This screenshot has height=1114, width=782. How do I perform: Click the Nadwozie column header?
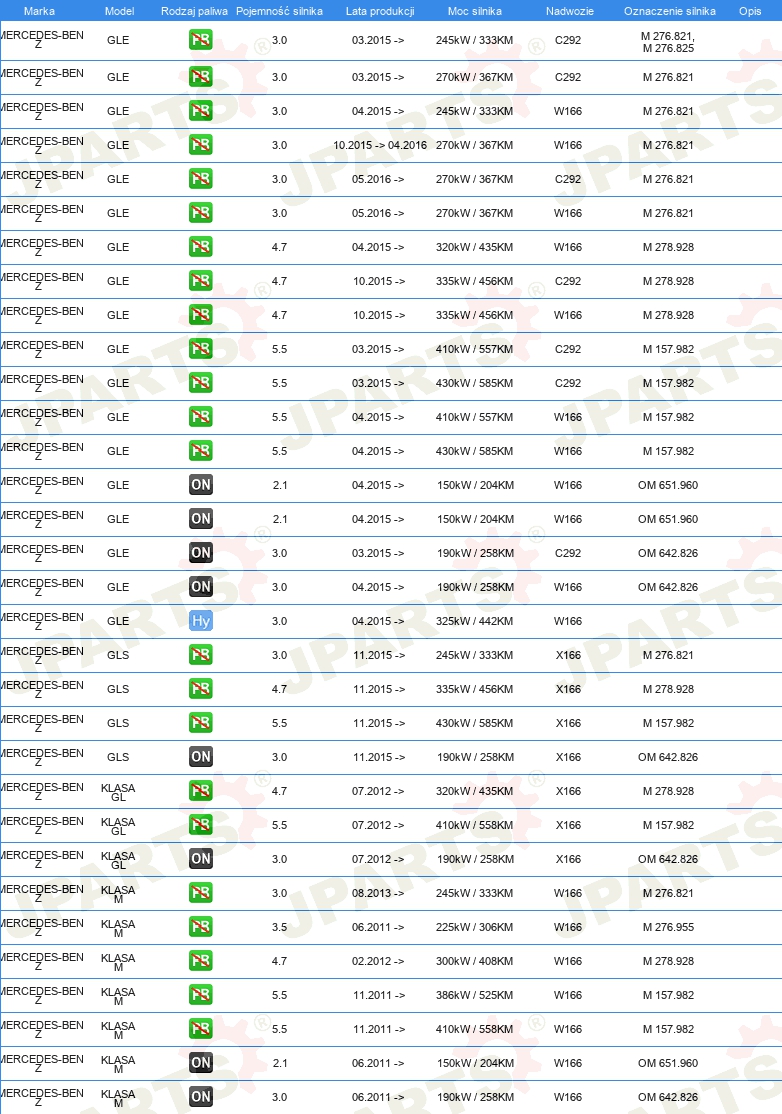coord(570,11)
